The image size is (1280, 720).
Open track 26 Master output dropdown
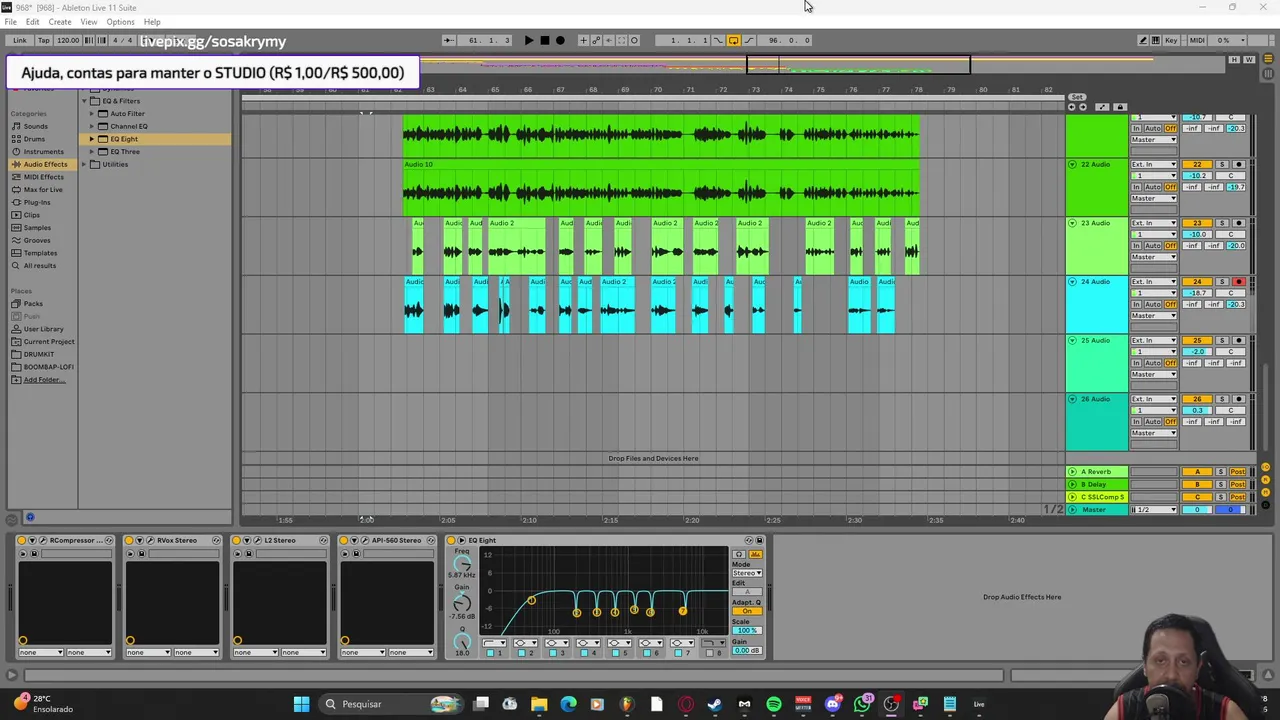[x=1154, y=433]
